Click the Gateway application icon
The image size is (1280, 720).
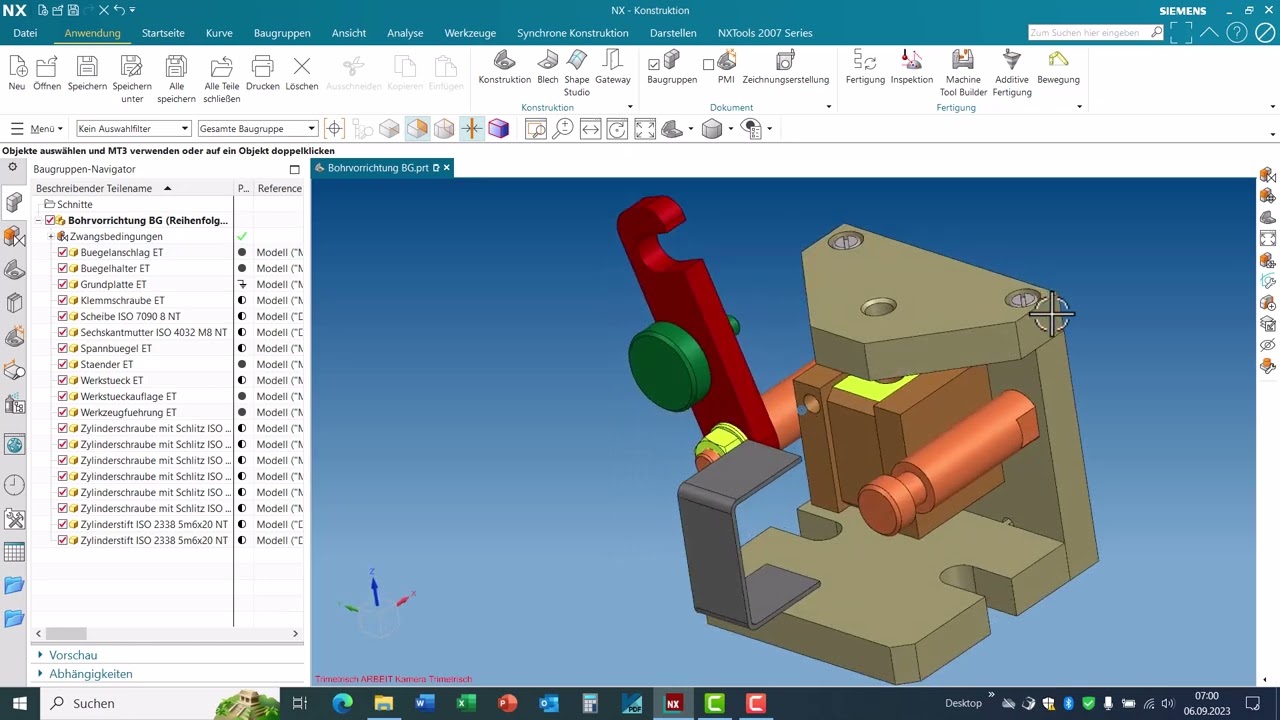click(613, 67)
